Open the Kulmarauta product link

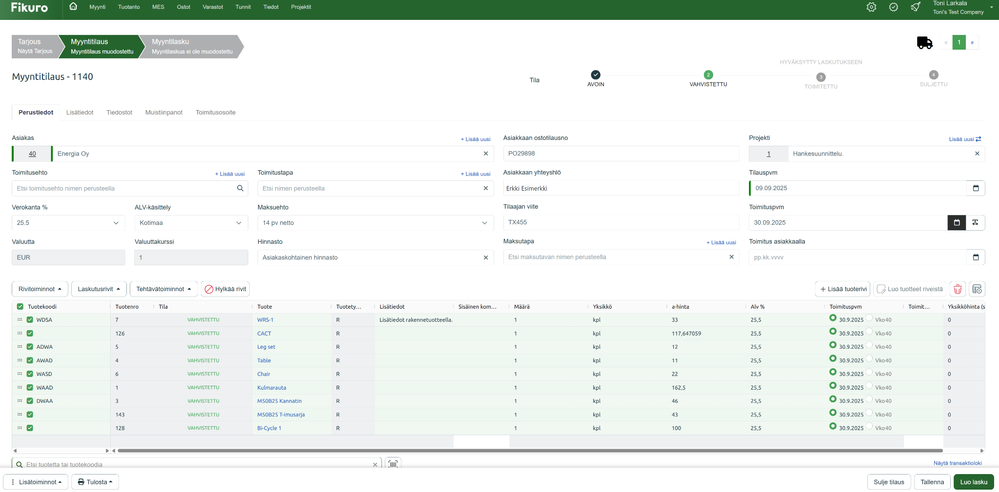271,387
